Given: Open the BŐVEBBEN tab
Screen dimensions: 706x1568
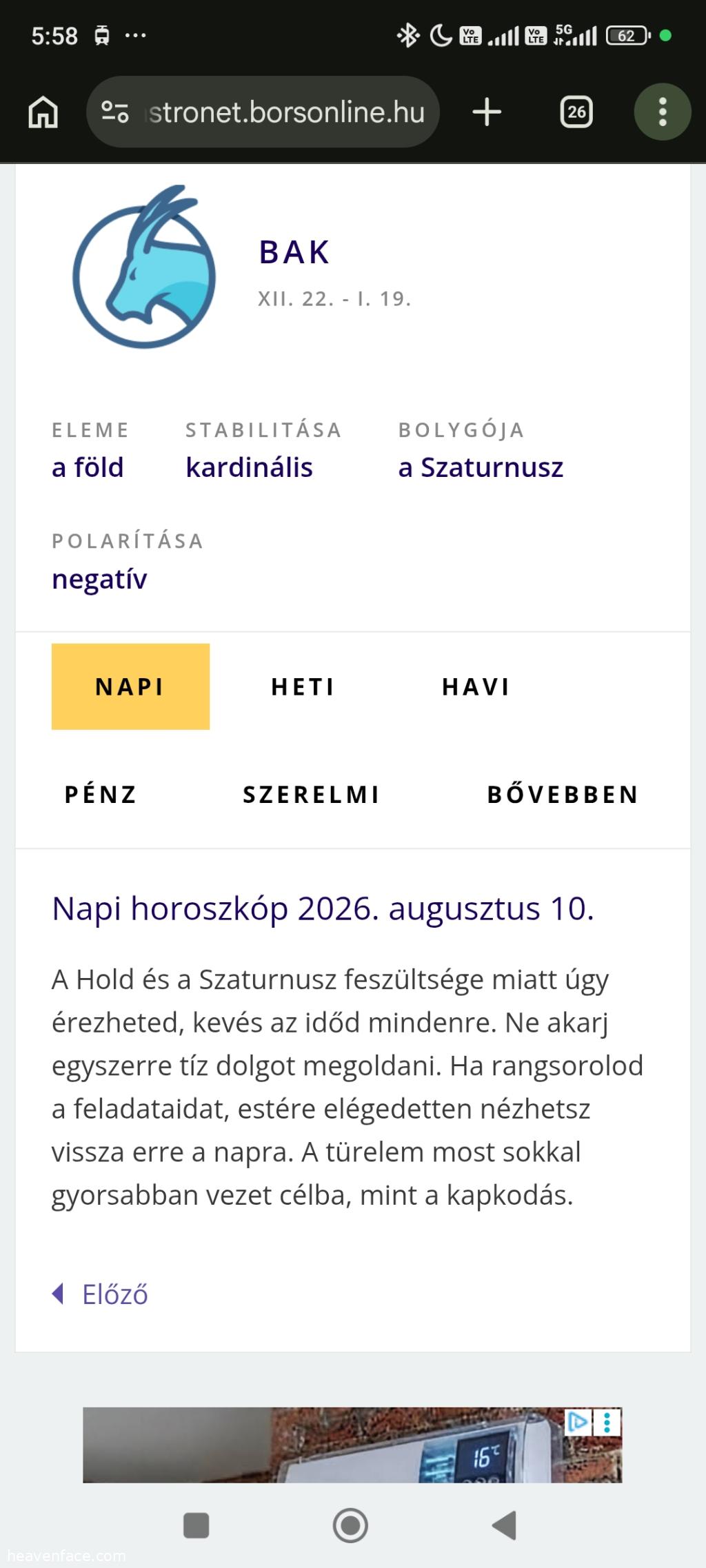Looking at the screenshot, I should tap(563, 794).
